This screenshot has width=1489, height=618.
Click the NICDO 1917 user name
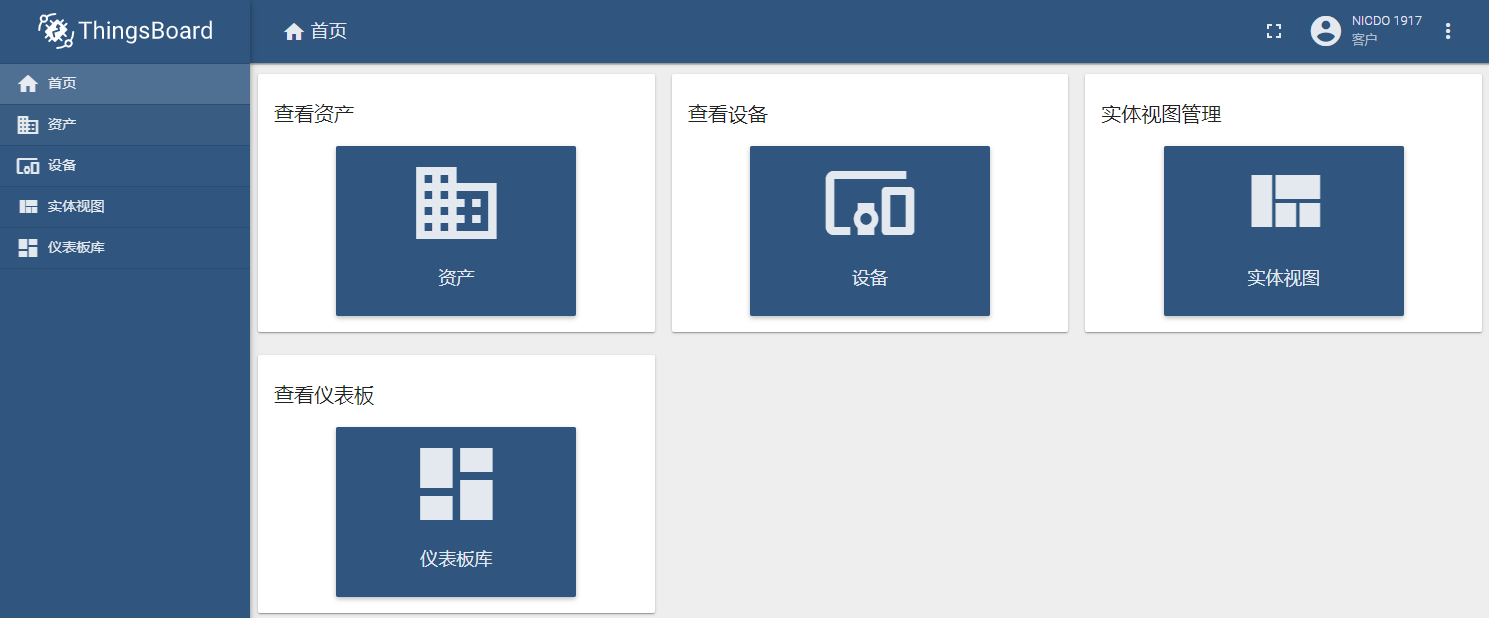pos(1387,21)
